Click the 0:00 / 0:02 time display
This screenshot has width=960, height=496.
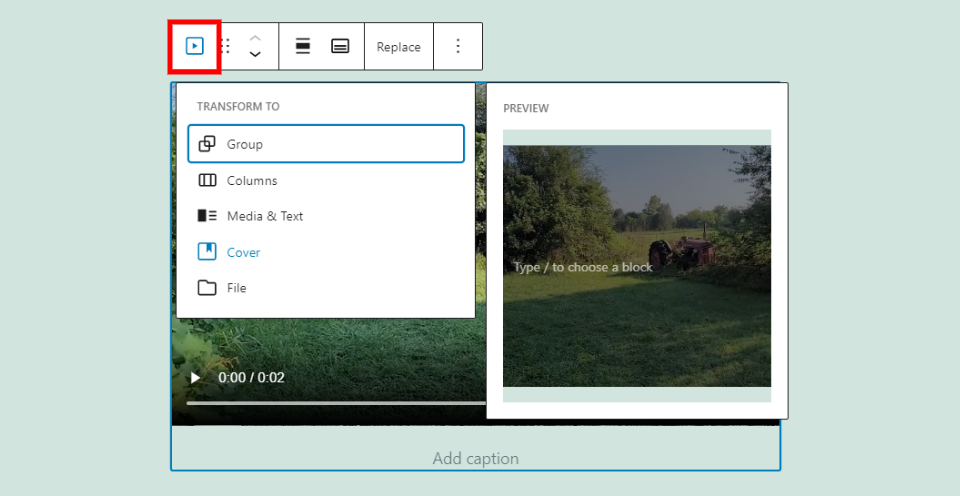[252, 378]
